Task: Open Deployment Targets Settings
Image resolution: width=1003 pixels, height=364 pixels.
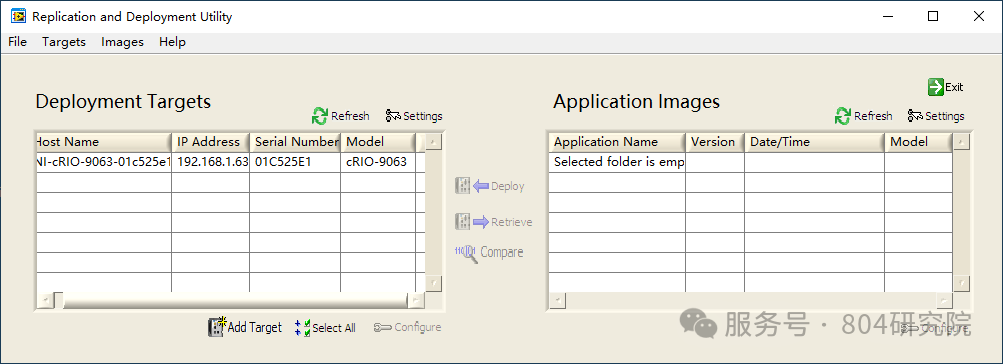Action: (x=414, y=116)
